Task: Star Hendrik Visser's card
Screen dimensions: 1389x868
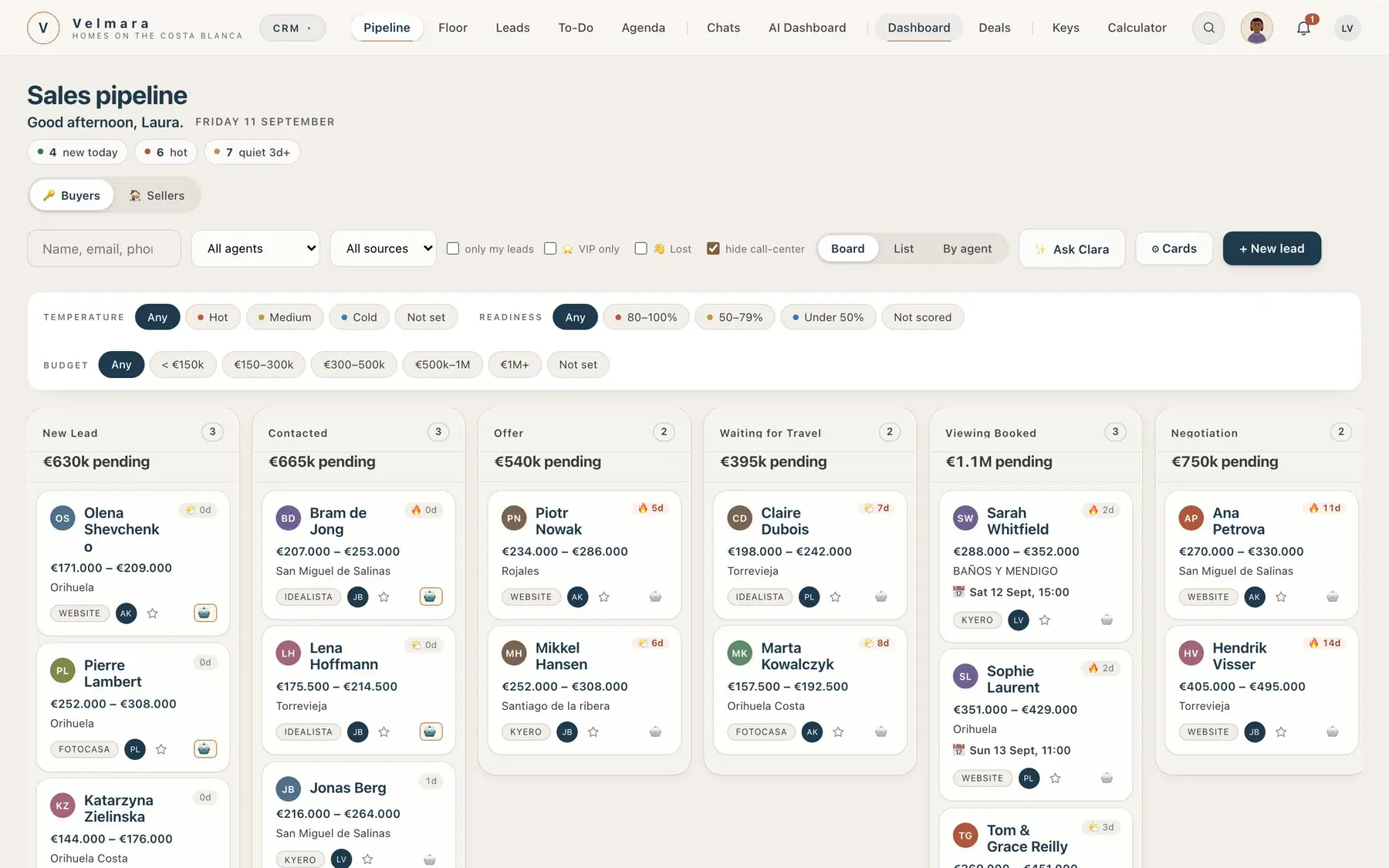Action: tap(1281, 731)
